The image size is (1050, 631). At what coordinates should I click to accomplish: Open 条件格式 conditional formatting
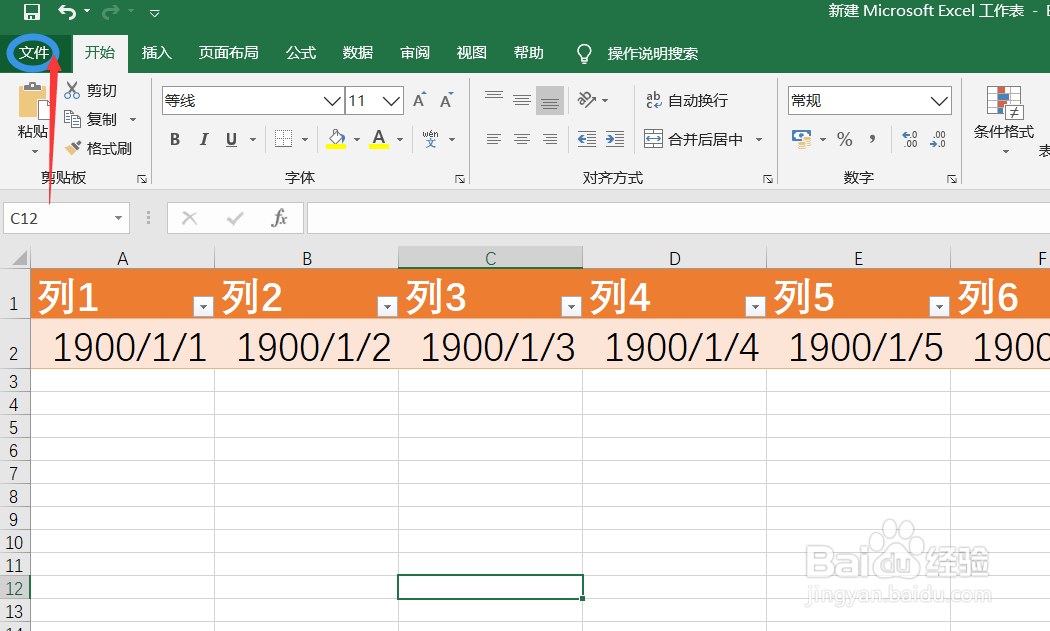pos(1004,120)
